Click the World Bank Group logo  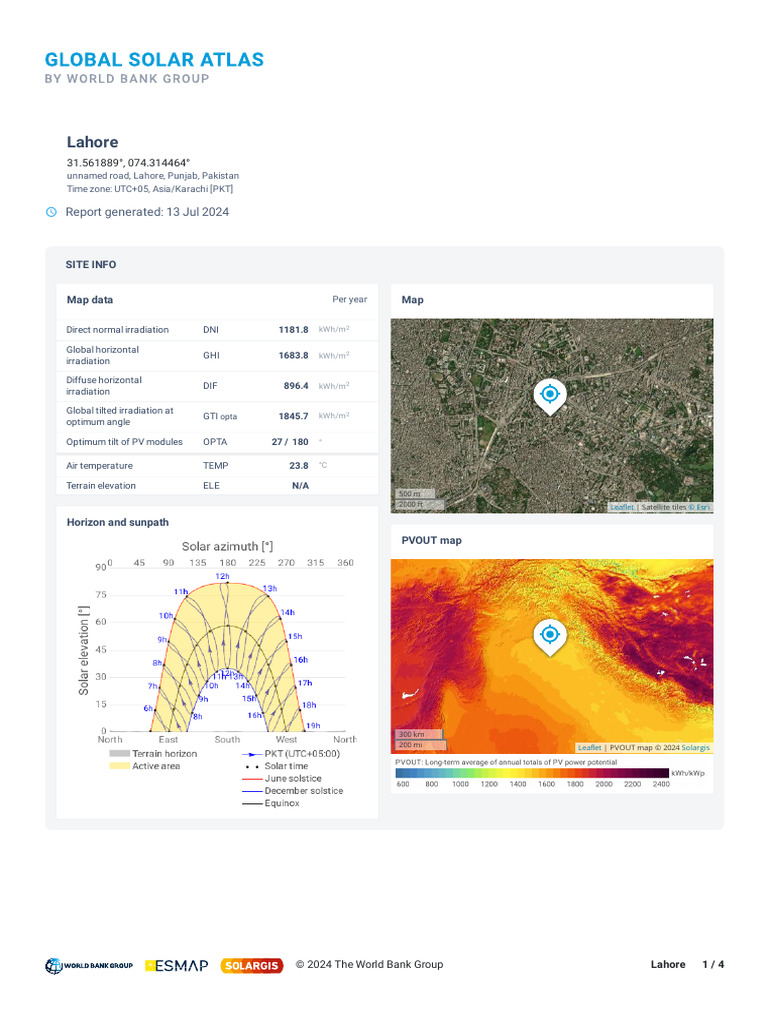point(89,965)
